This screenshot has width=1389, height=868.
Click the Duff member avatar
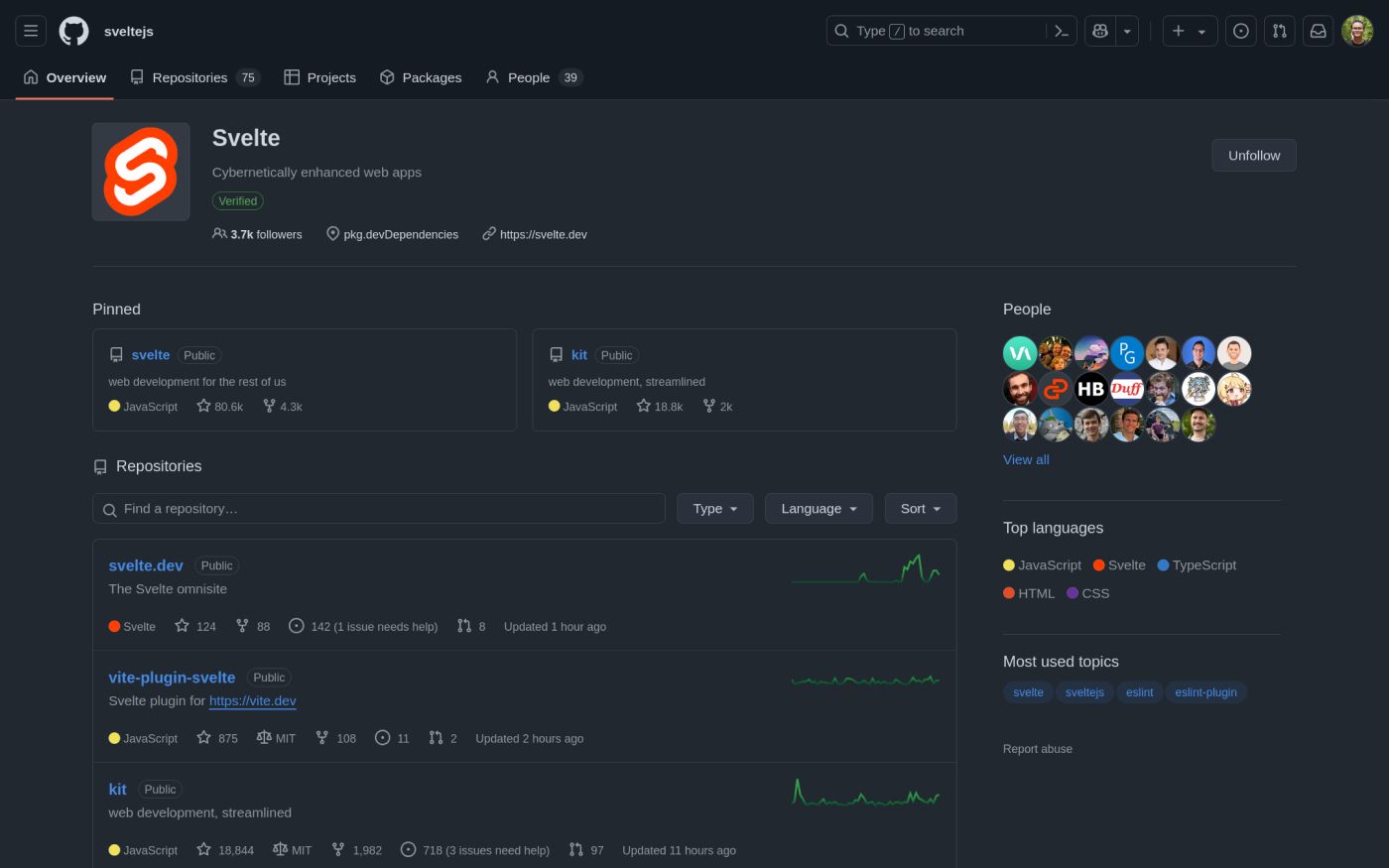(1127, 389)
